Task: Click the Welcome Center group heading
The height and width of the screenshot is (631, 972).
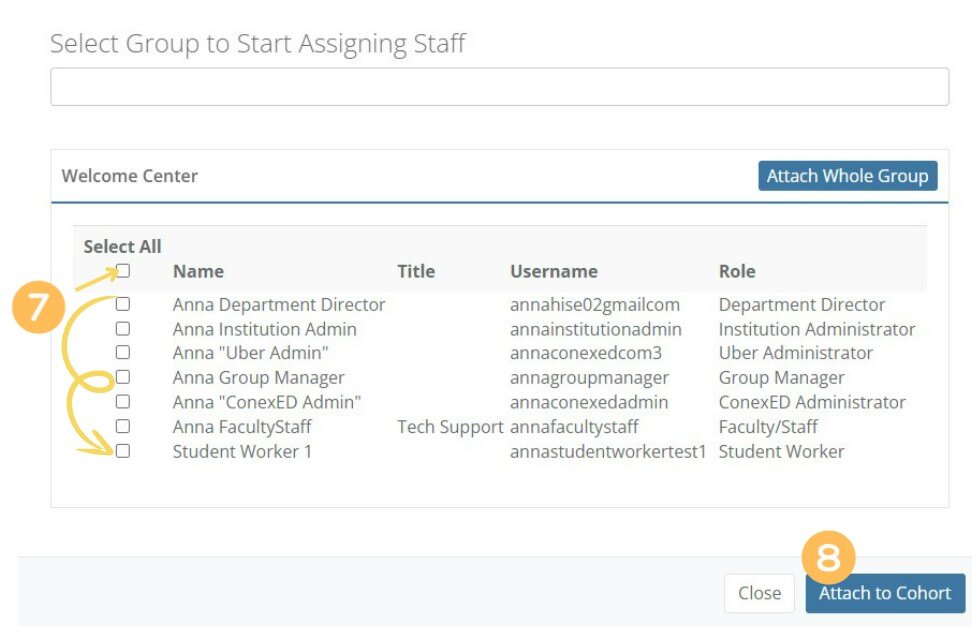Action: click(x=130, y=176)
